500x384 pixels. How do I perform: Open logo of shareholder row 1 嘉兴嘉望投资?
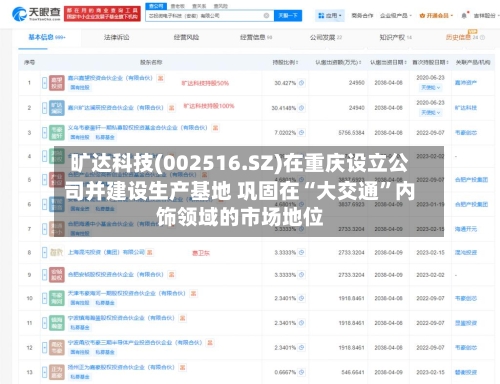(57, 83)
